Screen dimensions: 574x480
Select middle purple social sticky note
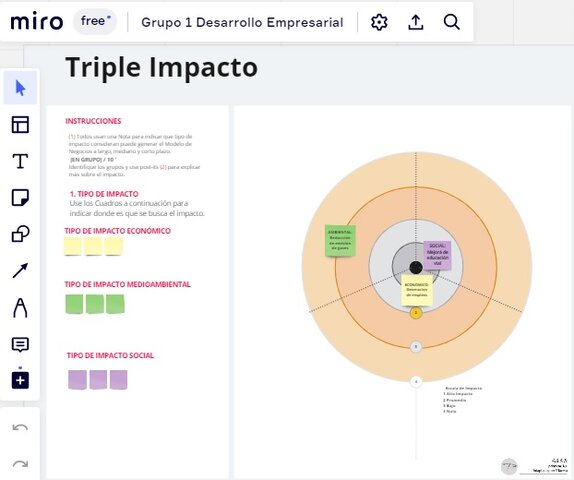coord(98,380)
